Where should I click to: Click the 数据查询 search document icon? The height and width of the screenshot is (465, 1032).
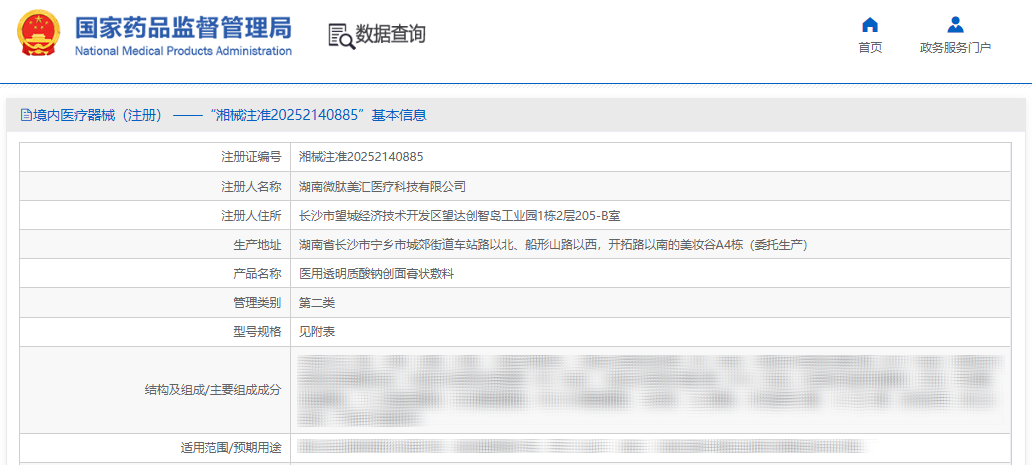click(342, 36)
